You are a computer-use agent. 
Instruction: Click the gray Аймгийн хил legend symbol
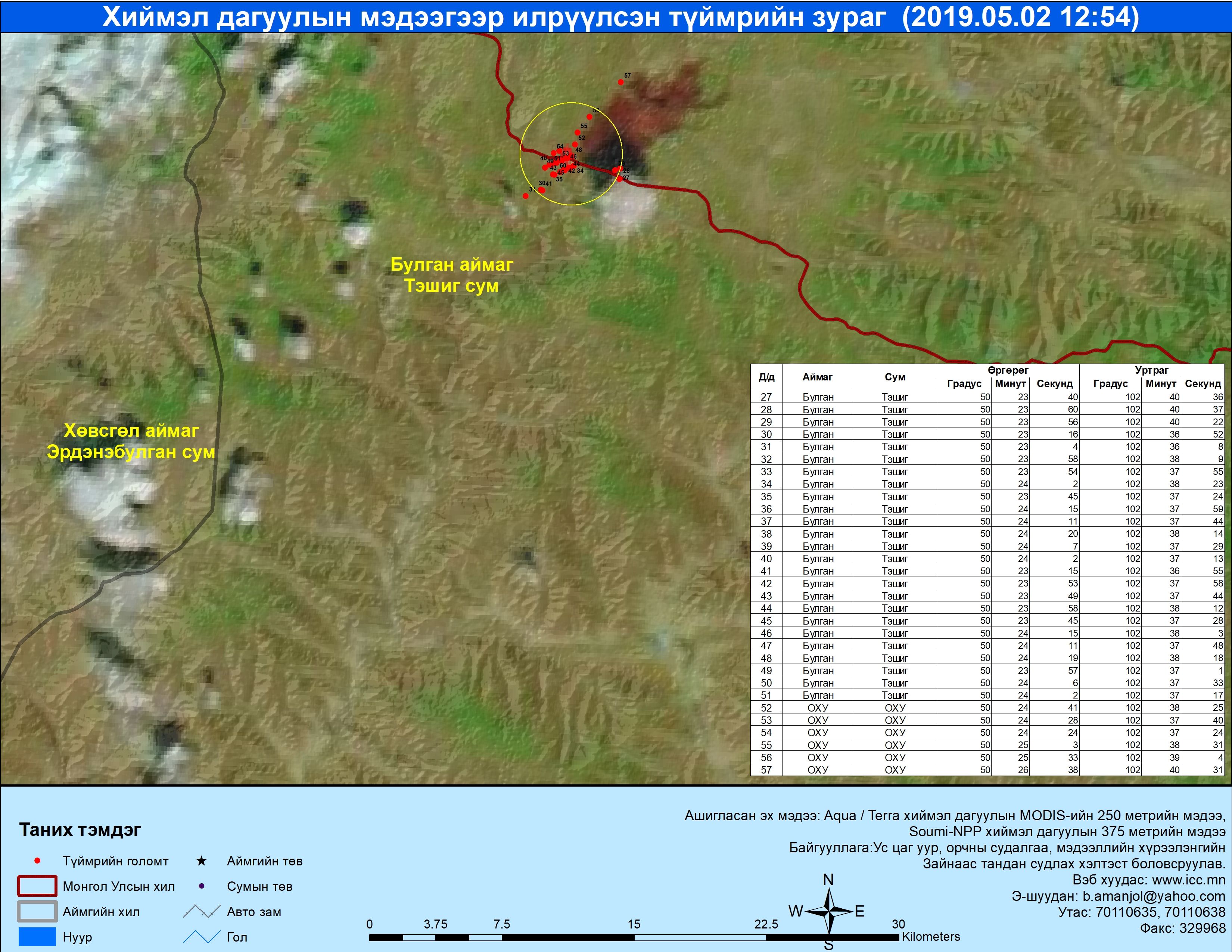point(37,911)
